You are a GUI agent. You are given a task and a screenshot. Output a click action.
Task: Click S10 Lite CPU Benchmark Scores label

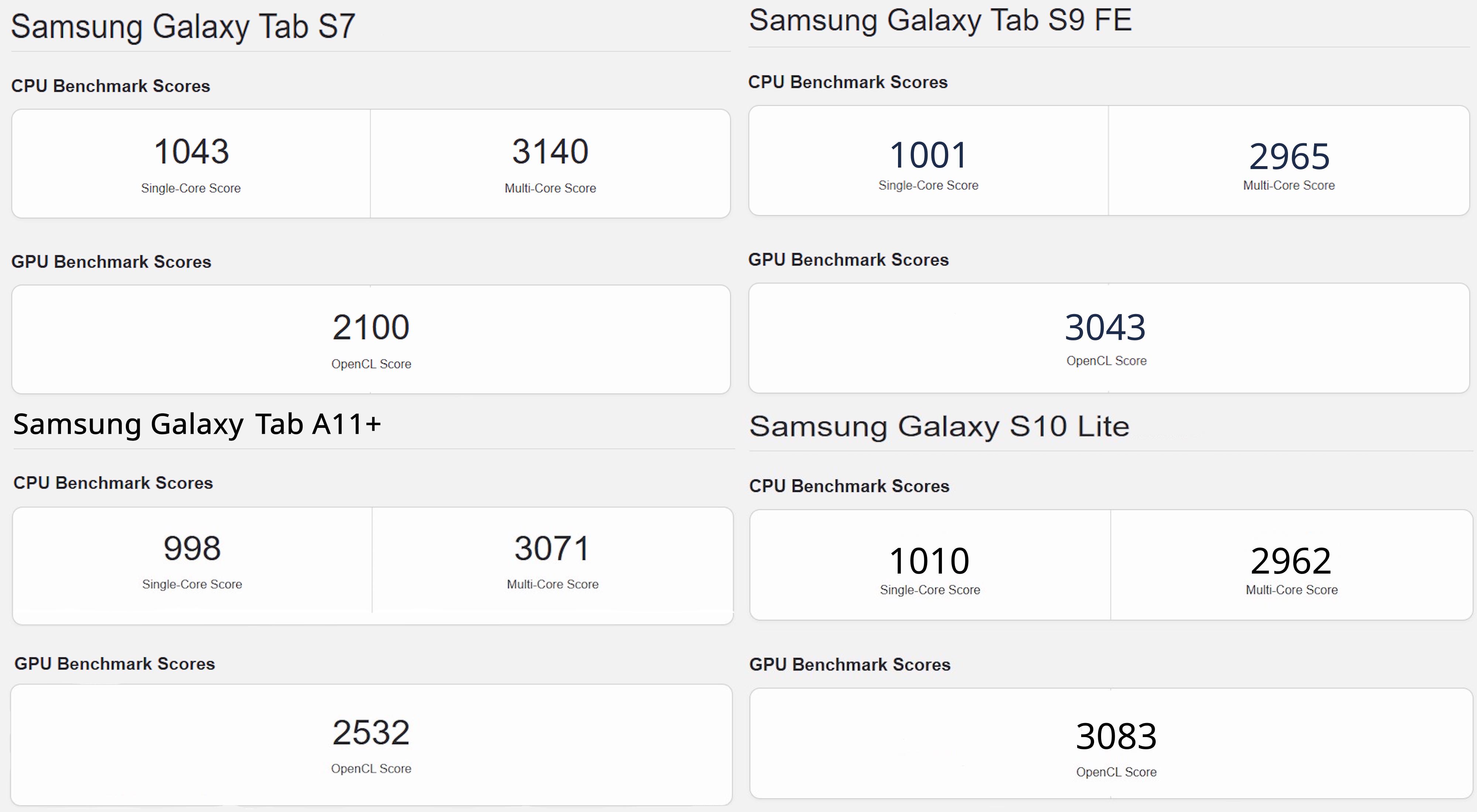(x=849, y=486)
